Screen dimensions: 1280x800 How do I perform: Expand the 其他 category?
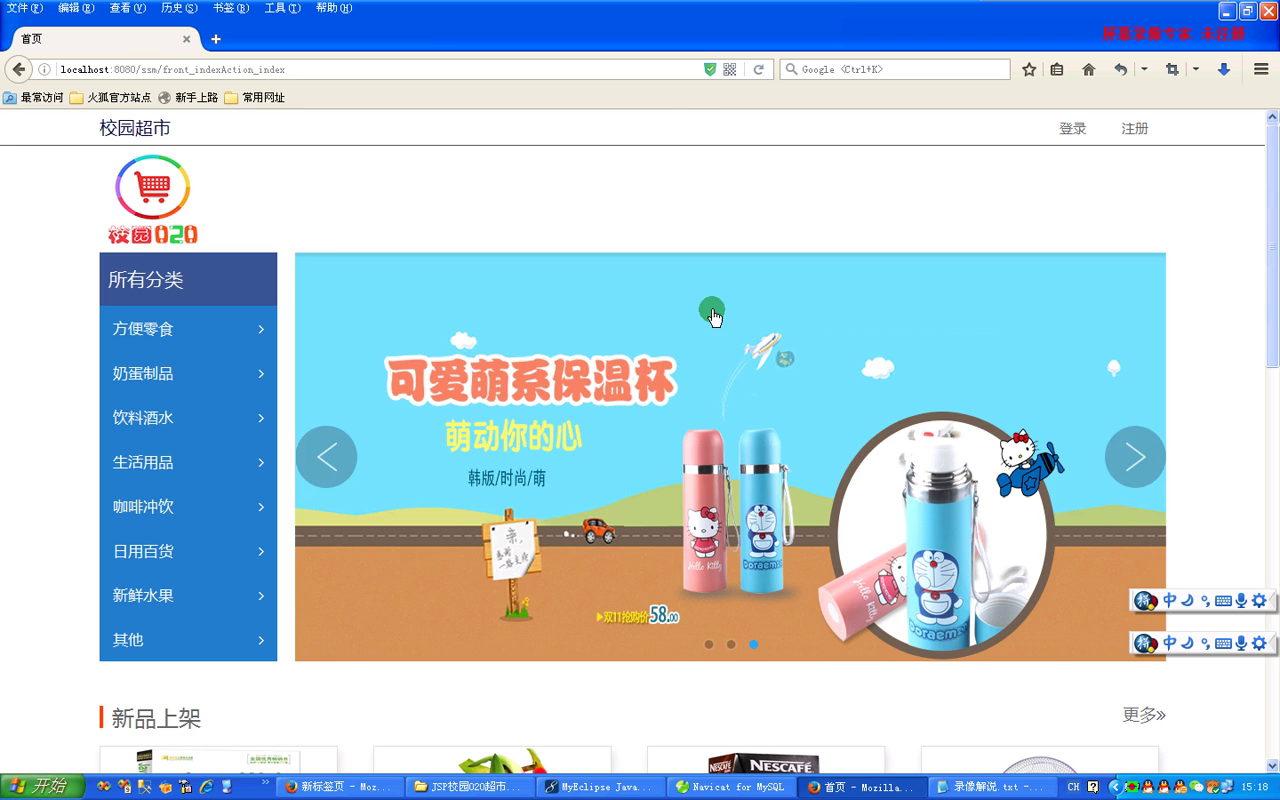(x=188, y=640)
